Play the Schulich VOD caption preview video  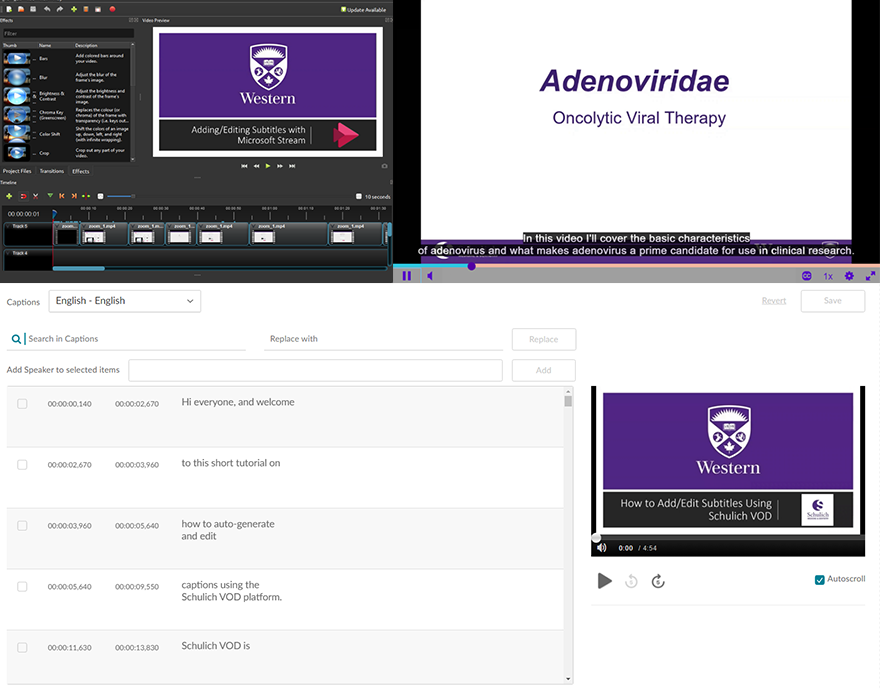pos(604,581)
